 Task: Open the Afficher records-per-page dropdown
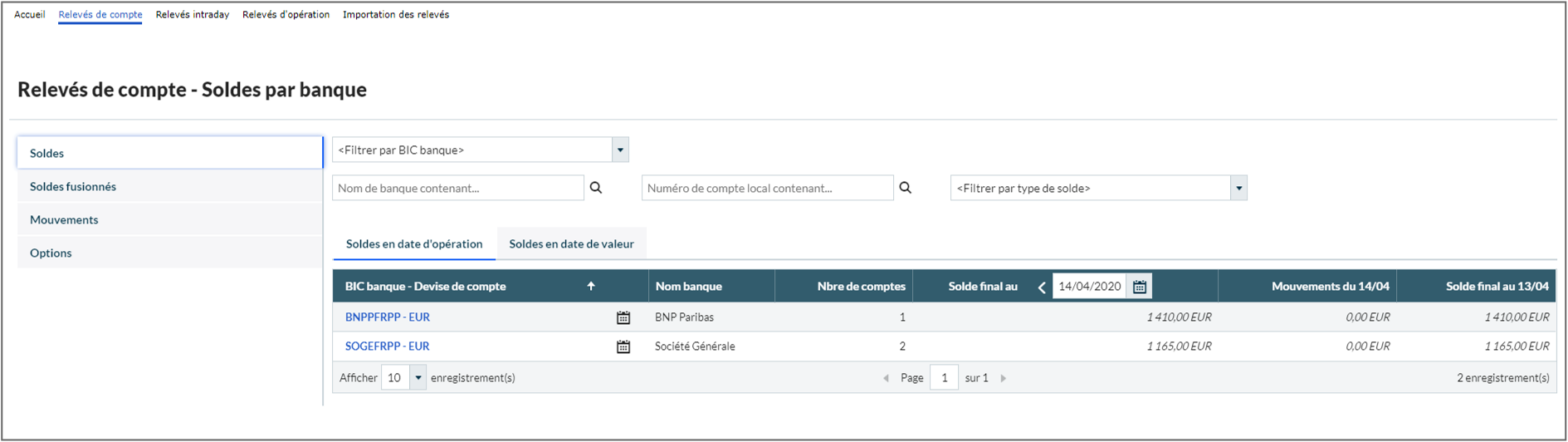click(x=418, y=378)
